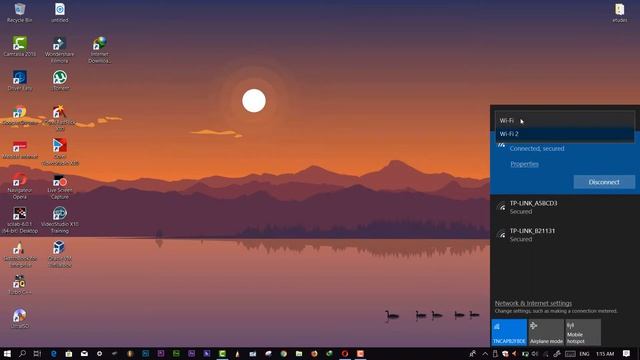Image resolution: width=640 pixels, height=360 pixels.
Task: Open the VideoStudio X10 Training shortcut
Action: [60, 220]
